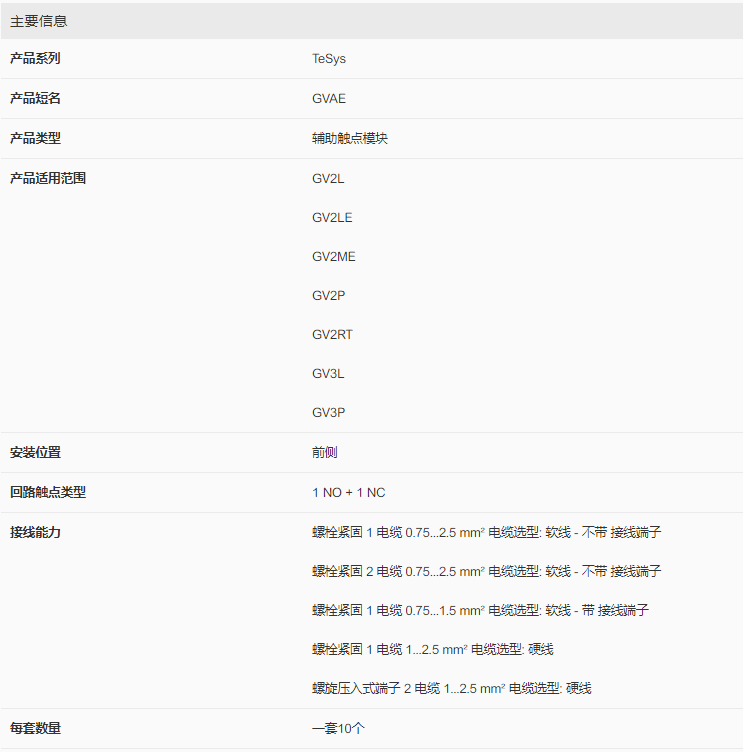Select the 产品系列 label
The width and height of the screenshot is (743, 752).
pyautogui.click(x=35, y=59)
